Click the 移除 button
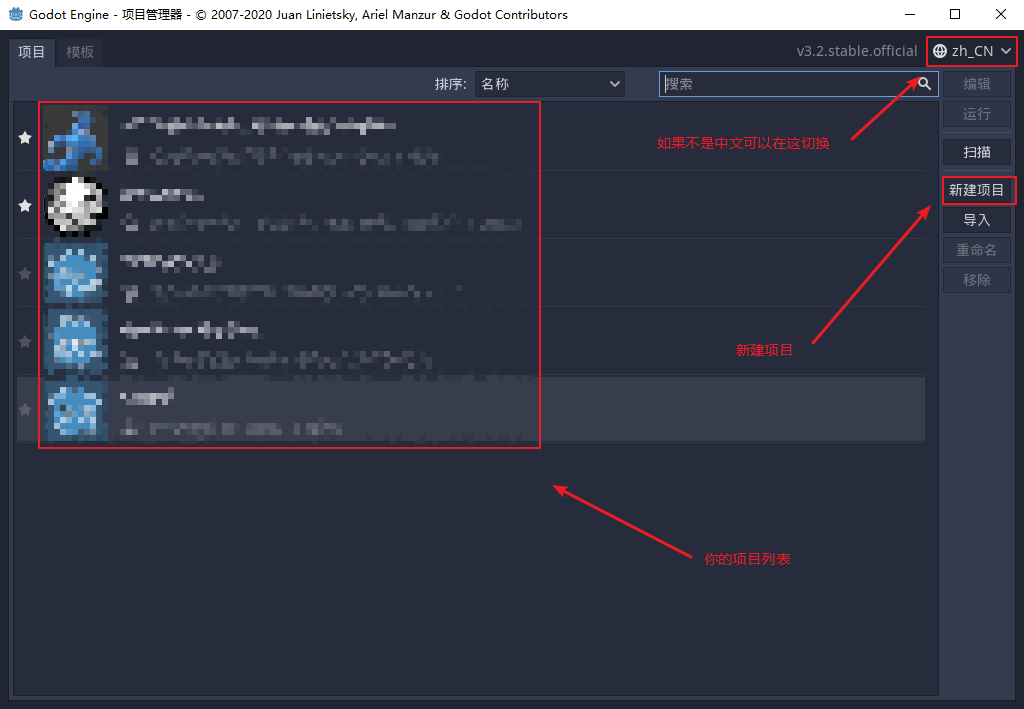This screenshot has width=1024, height=709. pos(977,280)
